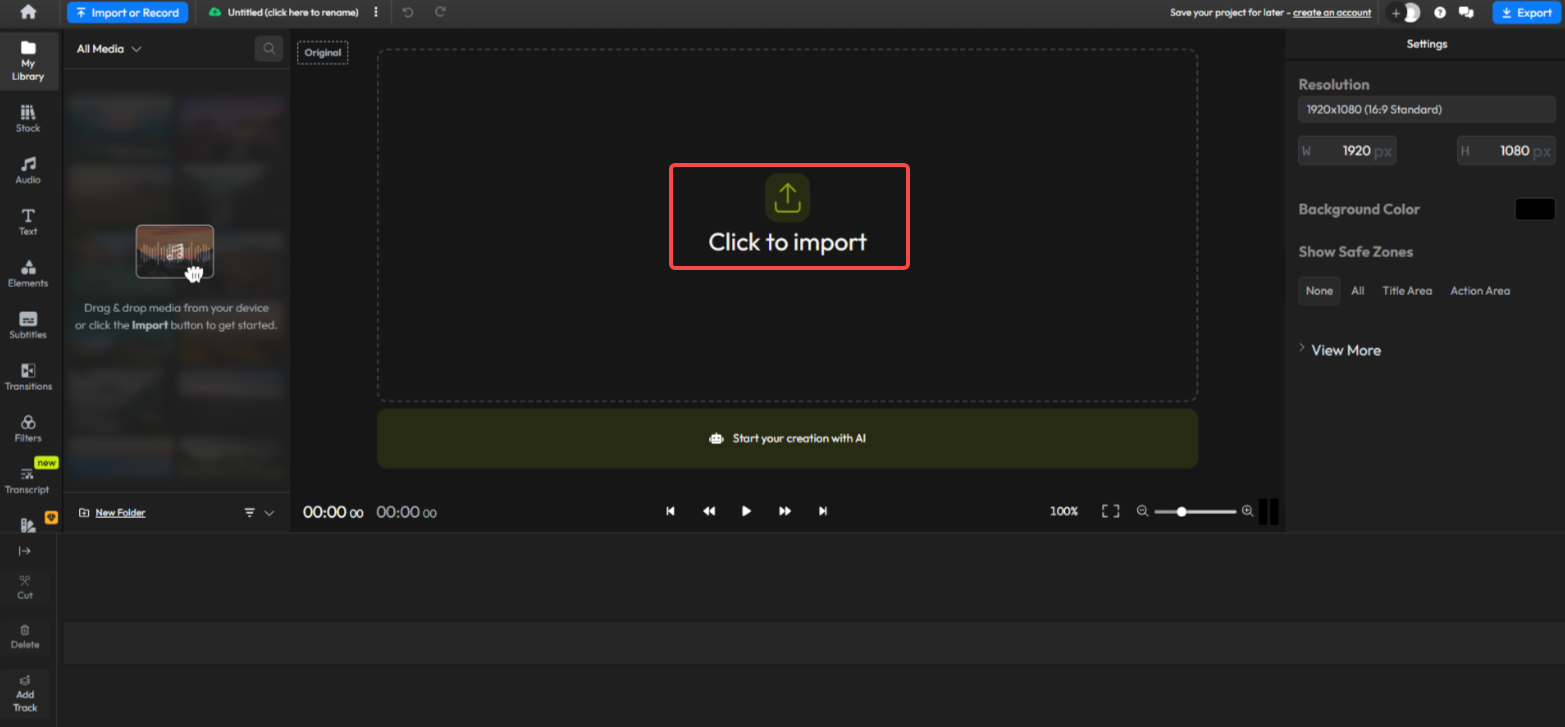The image size is (1565, 727).
Task: Open the Subtitles panel
Action: (x=28, y=325)
